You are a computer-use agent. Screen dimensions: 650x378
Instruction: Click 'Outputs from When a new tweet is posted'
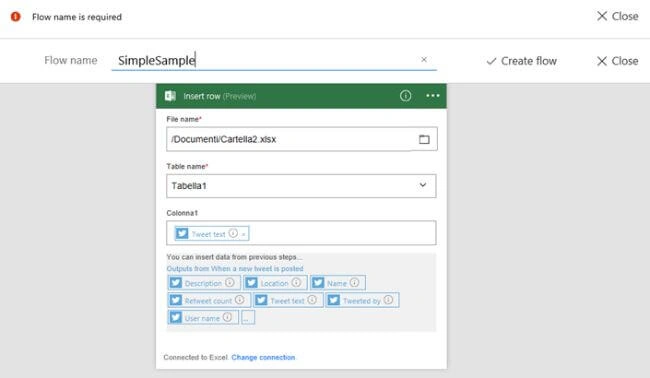pos(235,269)
